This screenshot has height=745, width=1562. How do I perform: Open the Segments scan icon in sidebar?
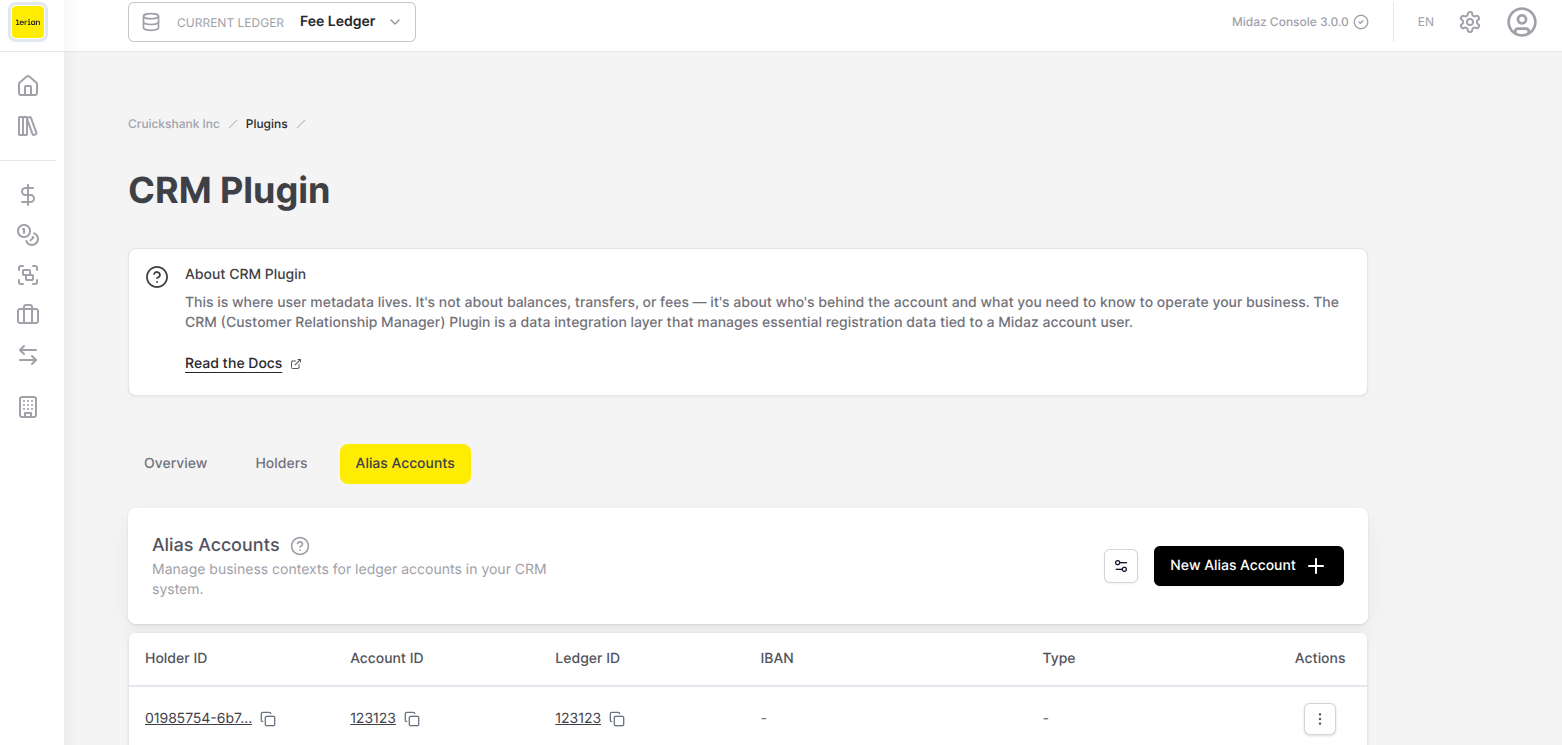pyautogui.click(x=28, y=275)
